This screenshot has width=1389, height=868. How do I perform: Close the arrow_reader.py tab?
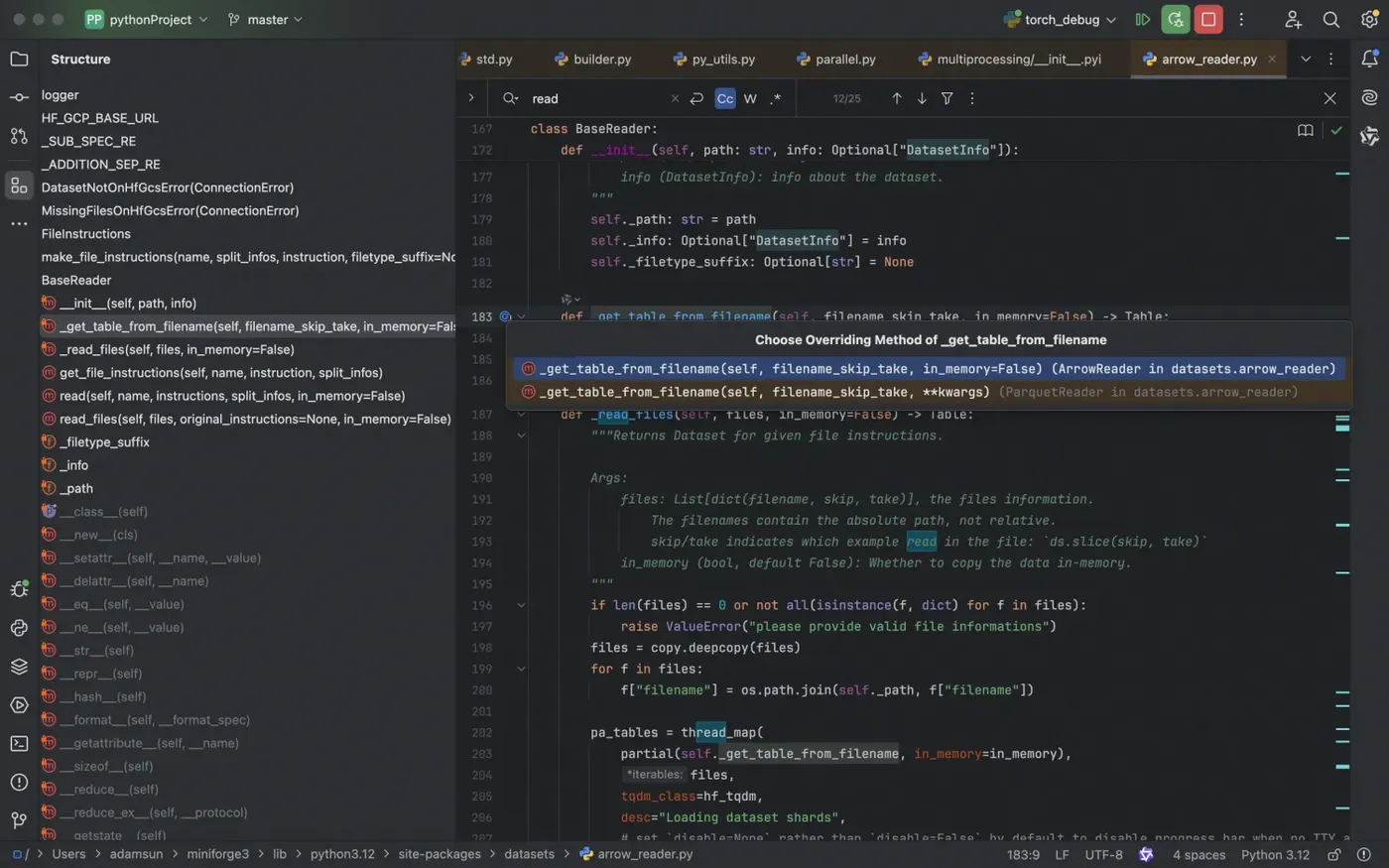tap(1272, 60)
